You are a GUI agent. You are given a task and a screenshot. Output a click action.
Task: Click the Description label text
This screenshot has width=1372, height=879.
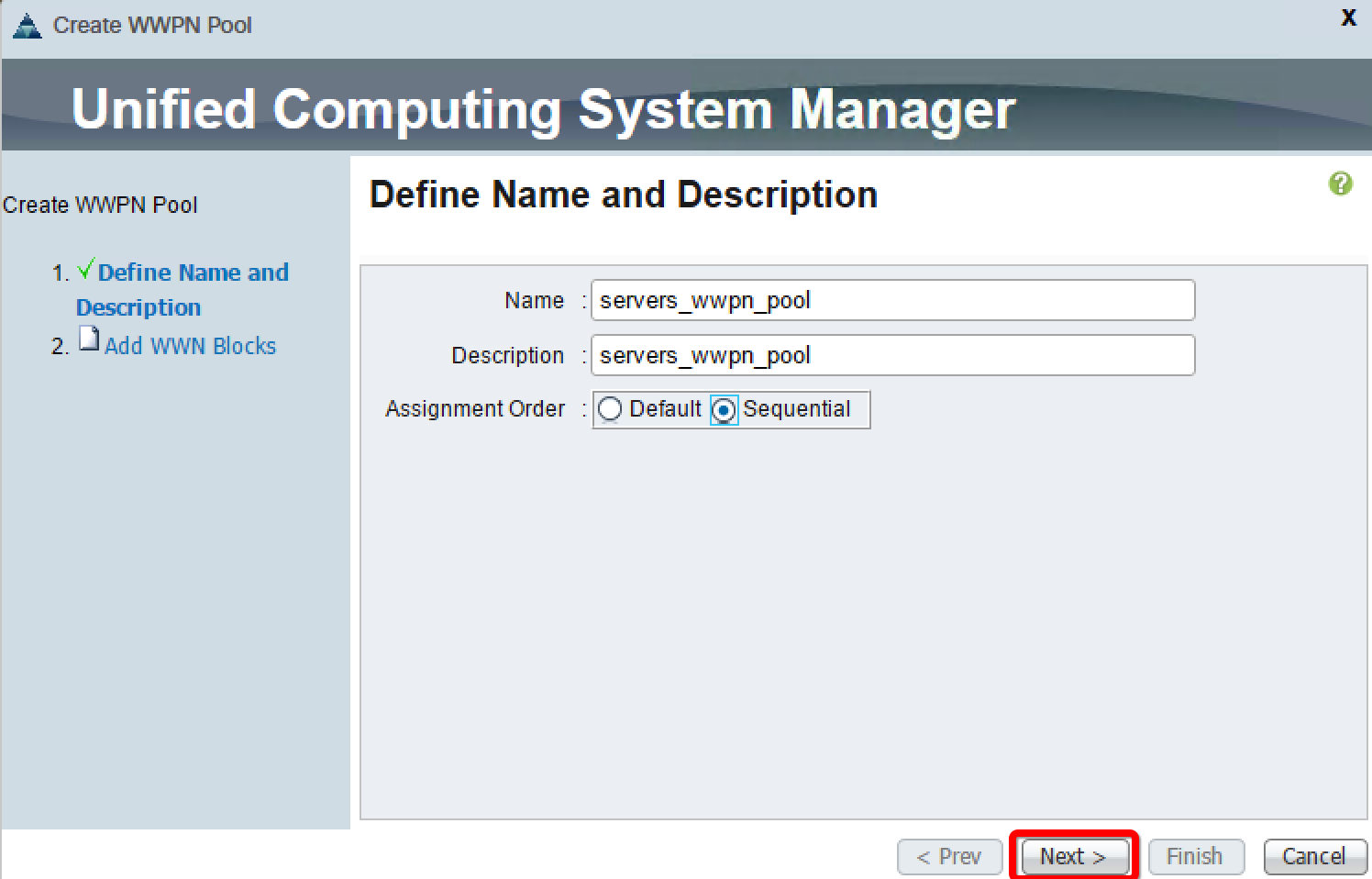coord(507,356)
